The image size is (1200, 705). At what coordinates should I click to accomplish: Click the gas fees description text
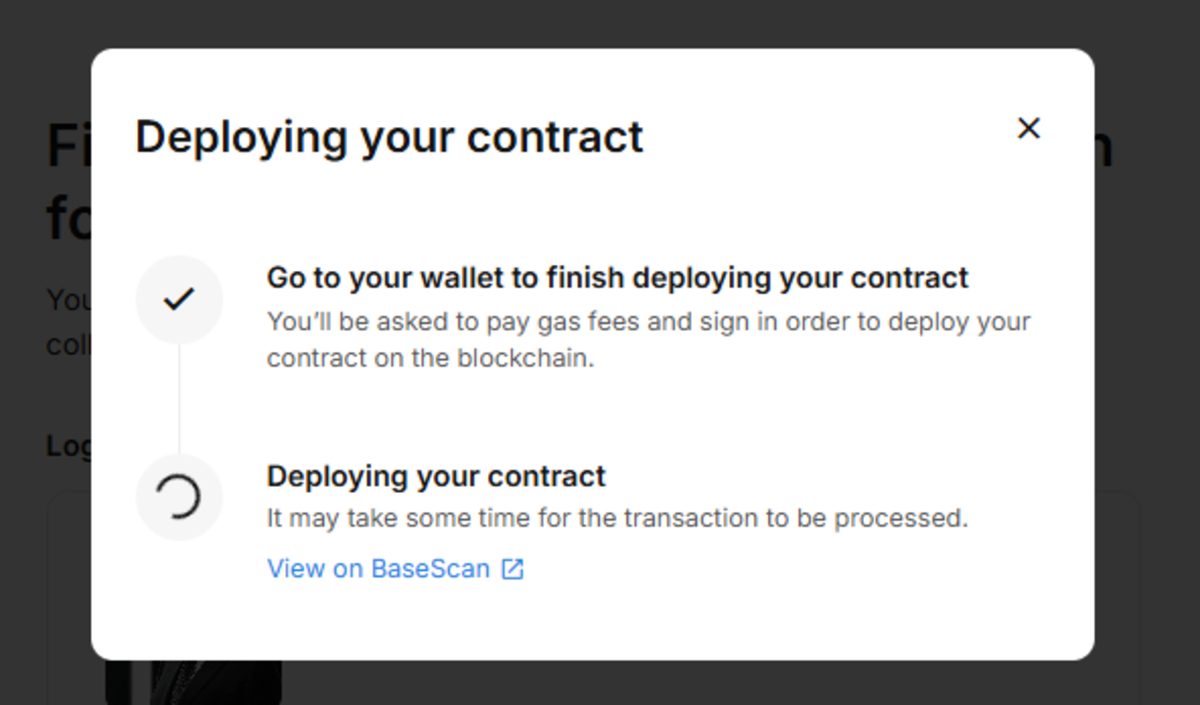(648, 340)
